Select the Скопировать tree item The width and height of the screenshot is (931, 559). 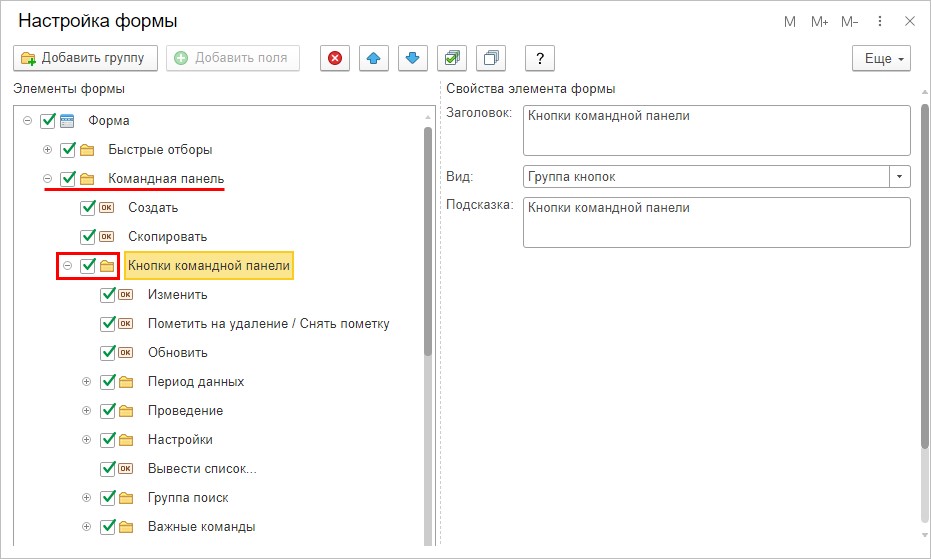tap(167, 237)
